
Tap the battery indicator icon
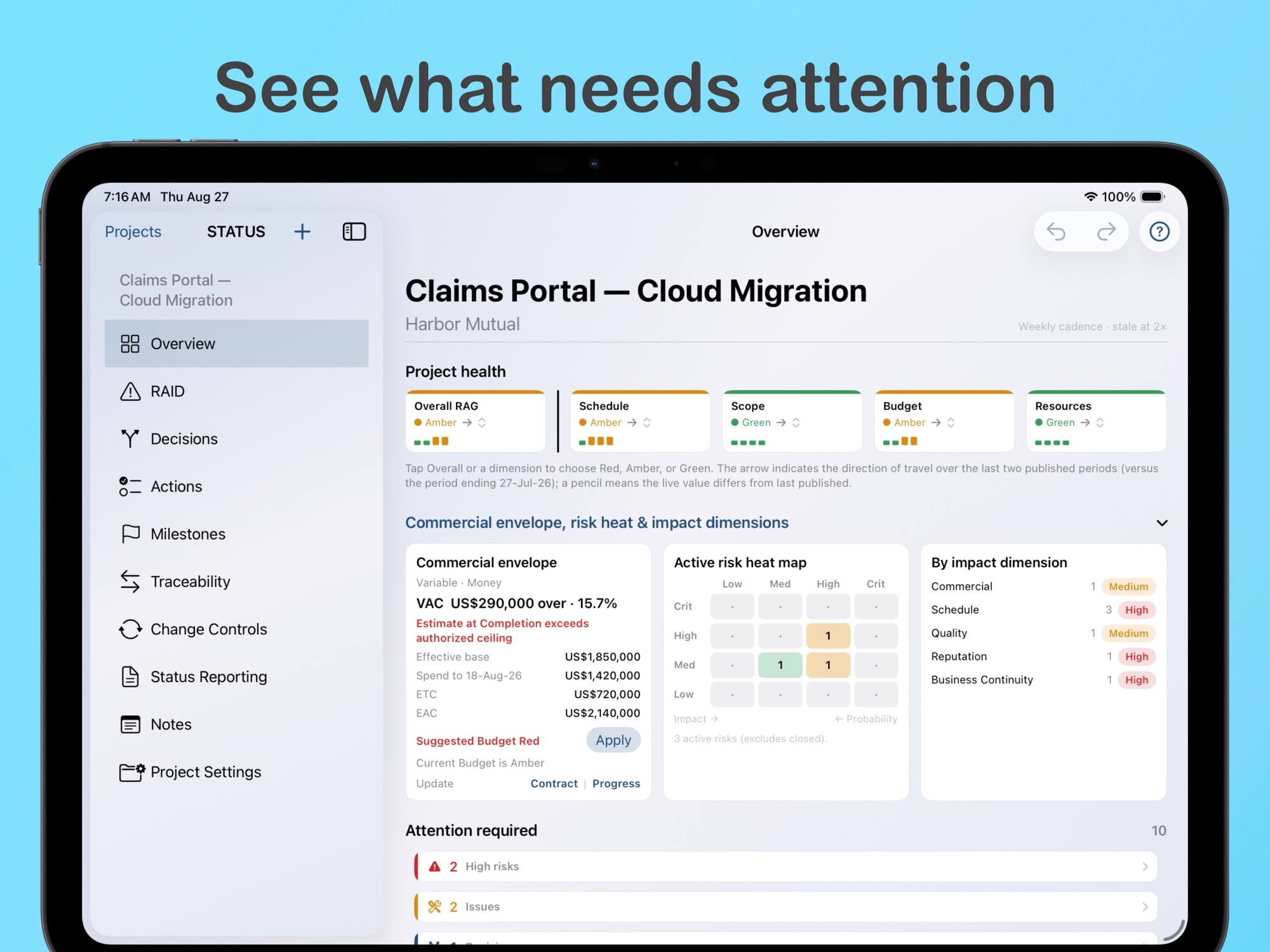click(1153, 197)
